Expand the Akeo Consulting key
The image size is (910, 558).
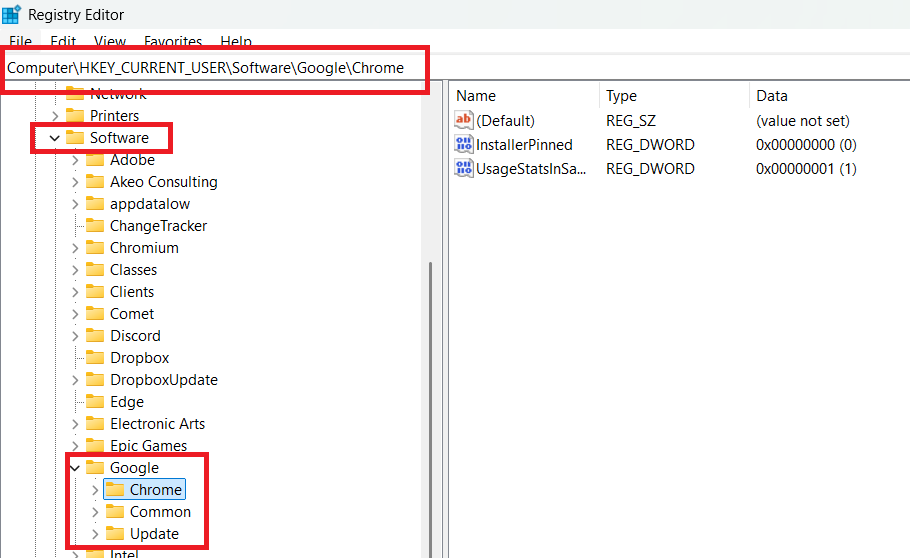(x=75, y=182)
